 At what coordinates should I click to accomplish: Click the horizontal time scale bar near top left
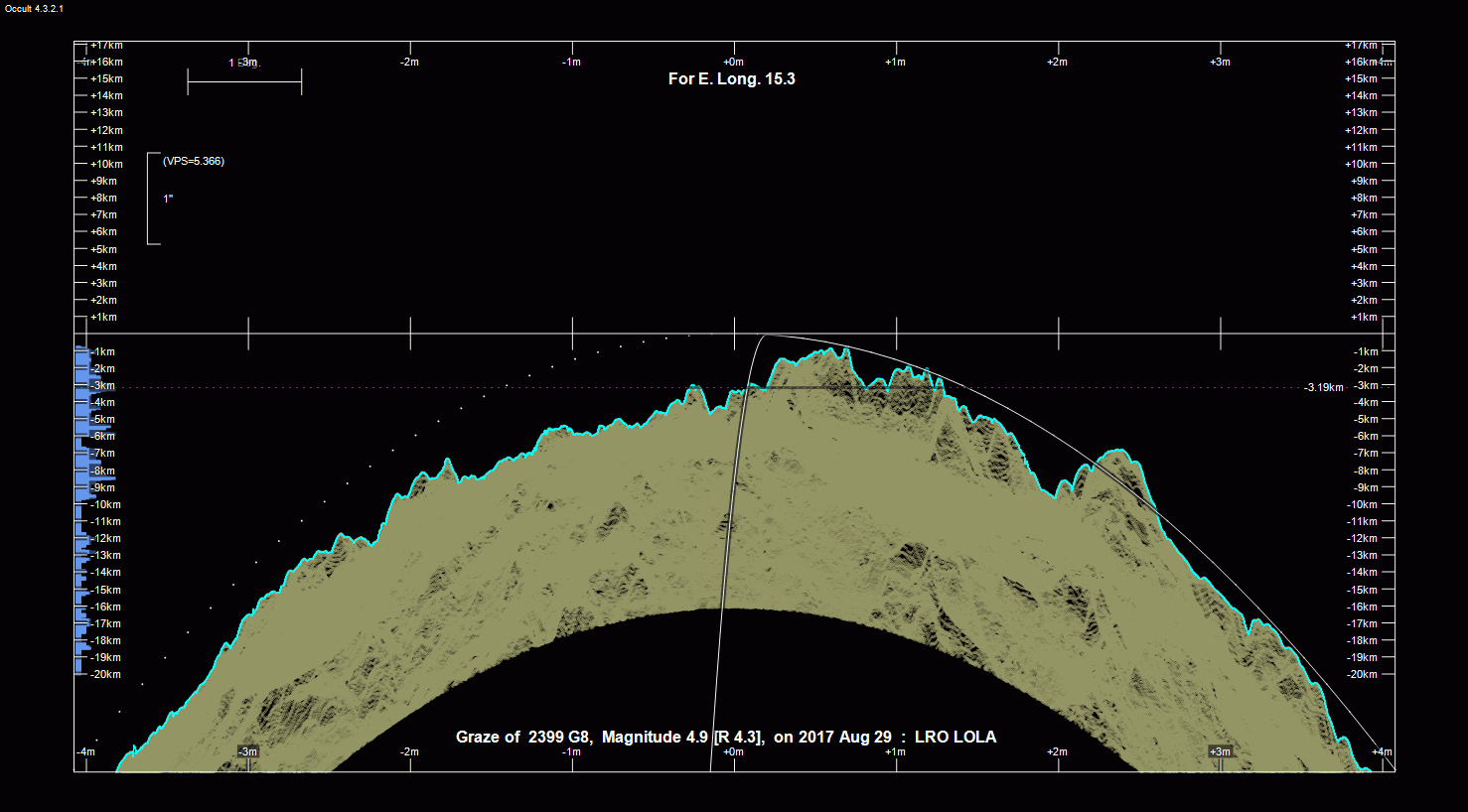244,82
